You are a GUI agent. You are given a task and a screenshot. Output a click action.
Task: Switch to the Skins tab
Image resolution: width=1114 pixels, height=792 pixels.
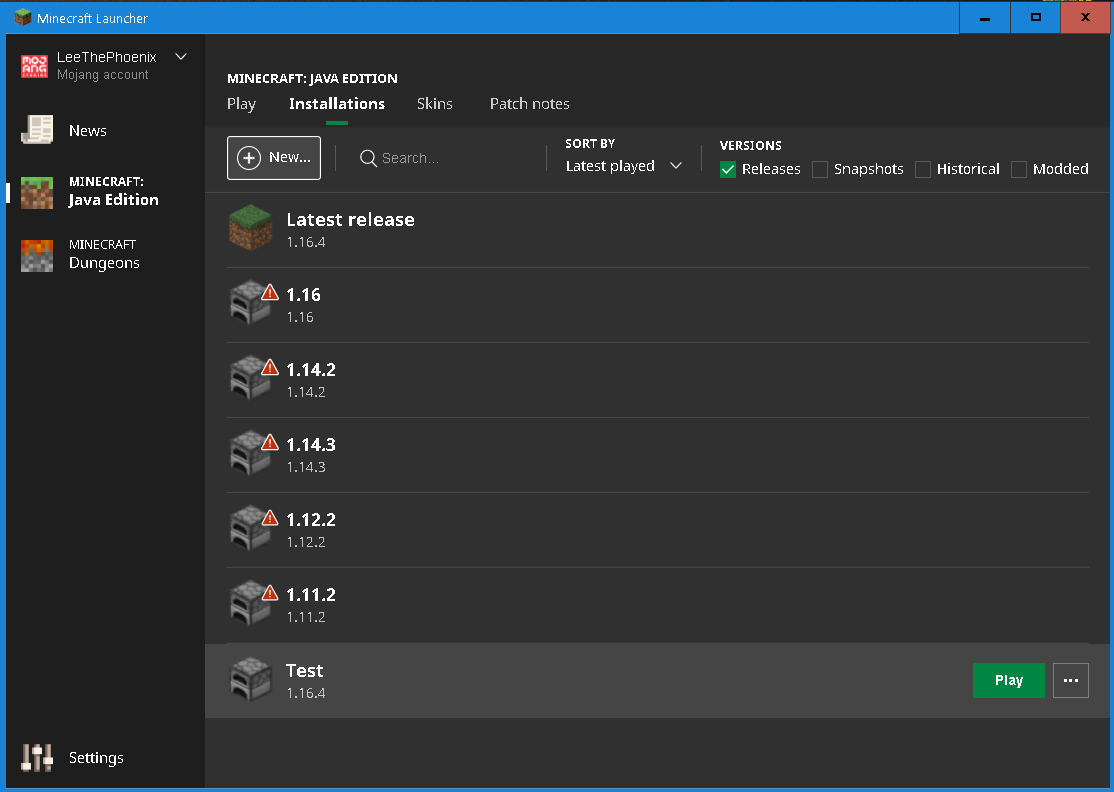435,104
